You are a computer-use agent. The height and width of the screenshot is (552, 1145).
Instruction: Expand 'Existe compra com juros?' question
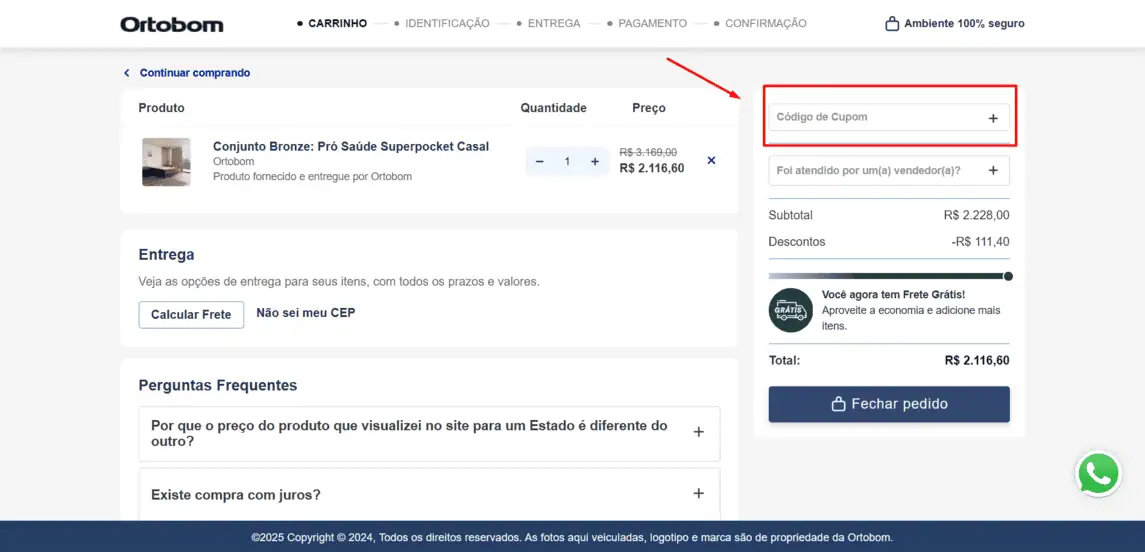tap(429, 494)
